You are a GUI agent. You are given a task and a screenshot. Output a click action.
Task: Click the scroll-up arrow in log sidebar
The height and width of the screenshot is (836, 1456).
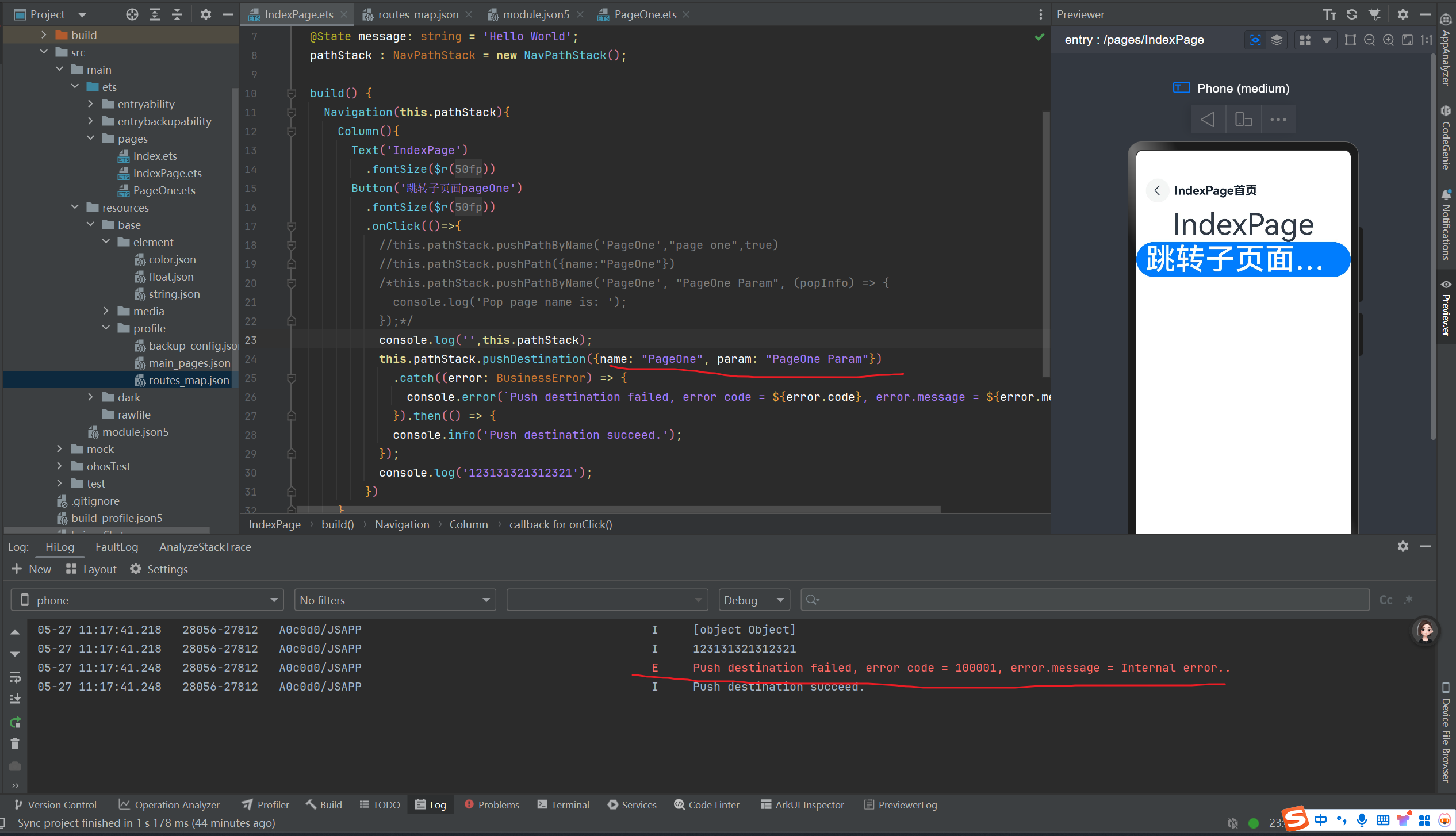15,632
